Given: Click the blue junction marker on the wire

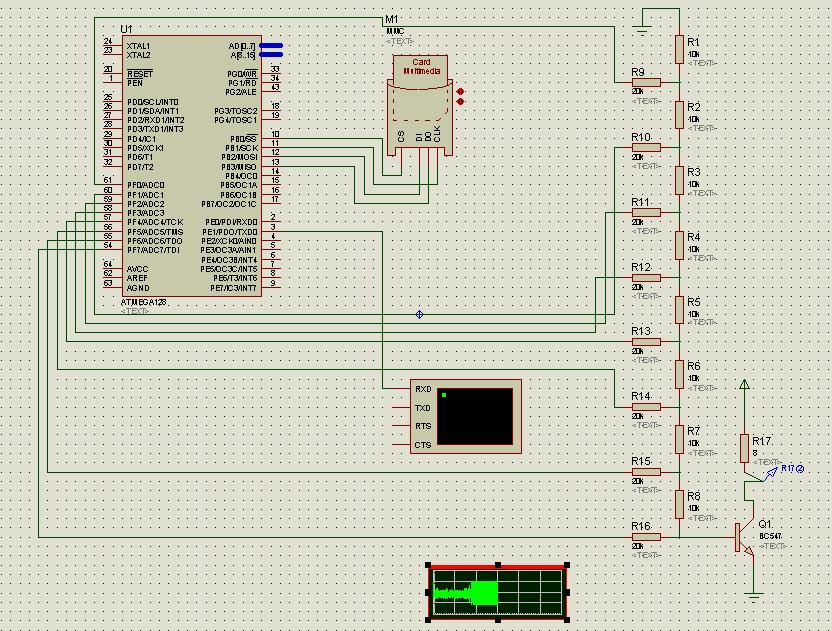Looking at the screenshot, I should coord(419,315).
